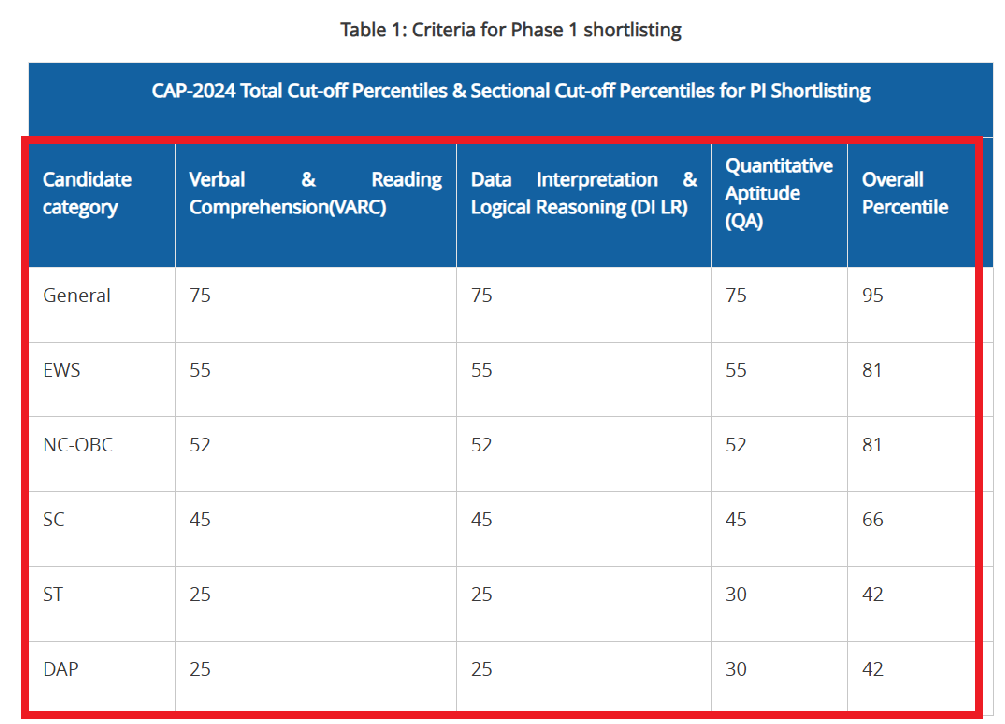Viewport: 1005px width, 724px height.
Task: Select the 'DAP' category row label
Action: click(60, 669)
